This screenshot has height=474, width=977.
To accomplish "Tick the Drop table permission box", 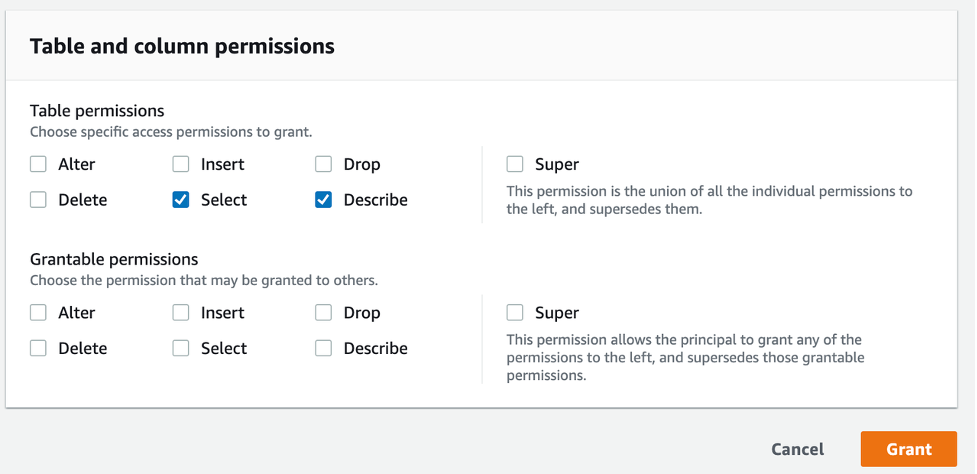I will coord(324,164).
